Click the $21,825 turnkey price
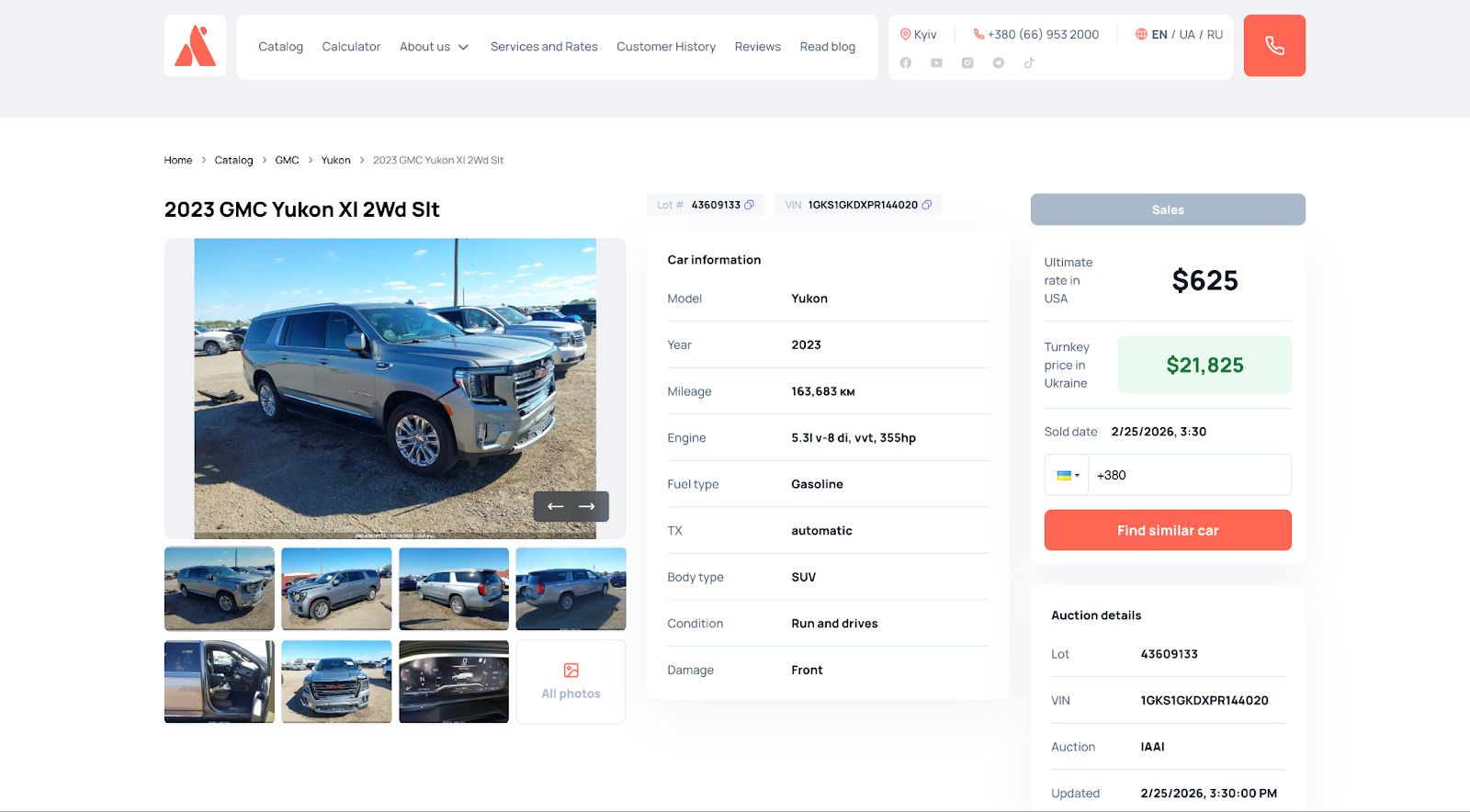This screenshot has width=1470, height=812. click(x=1204, y=365)
